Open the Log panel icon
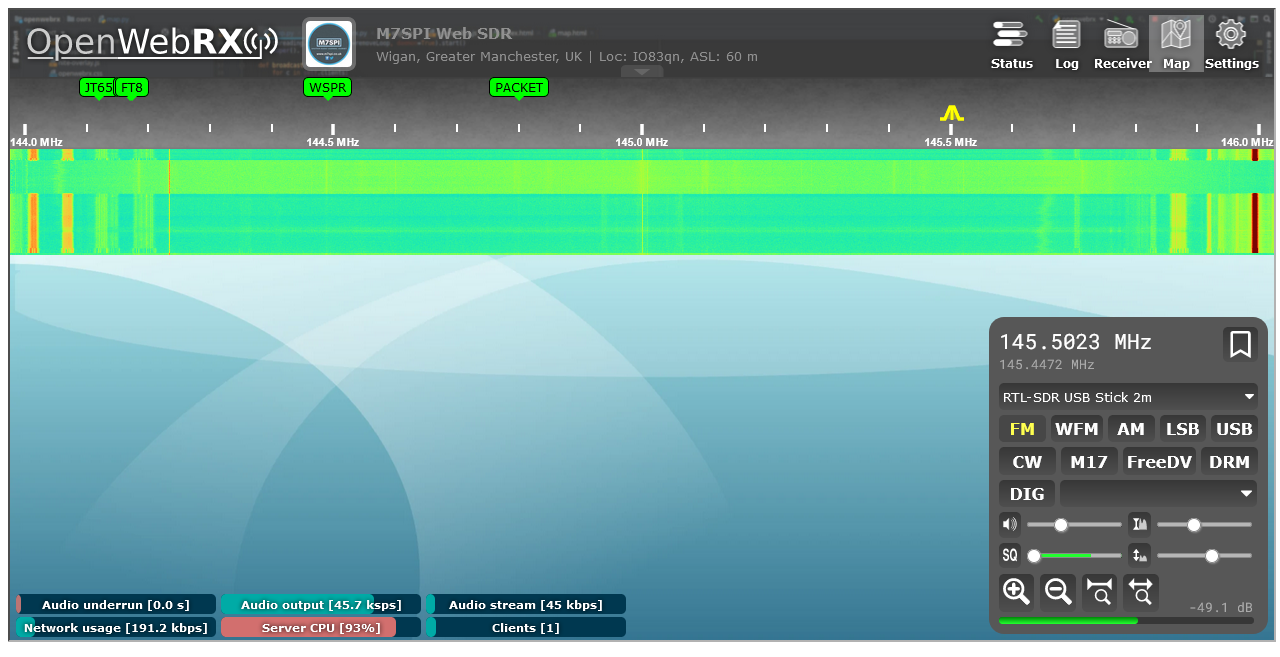The height and width of the screenshot is (657, 1280). pyautogui.click(x=1066, y=45)
